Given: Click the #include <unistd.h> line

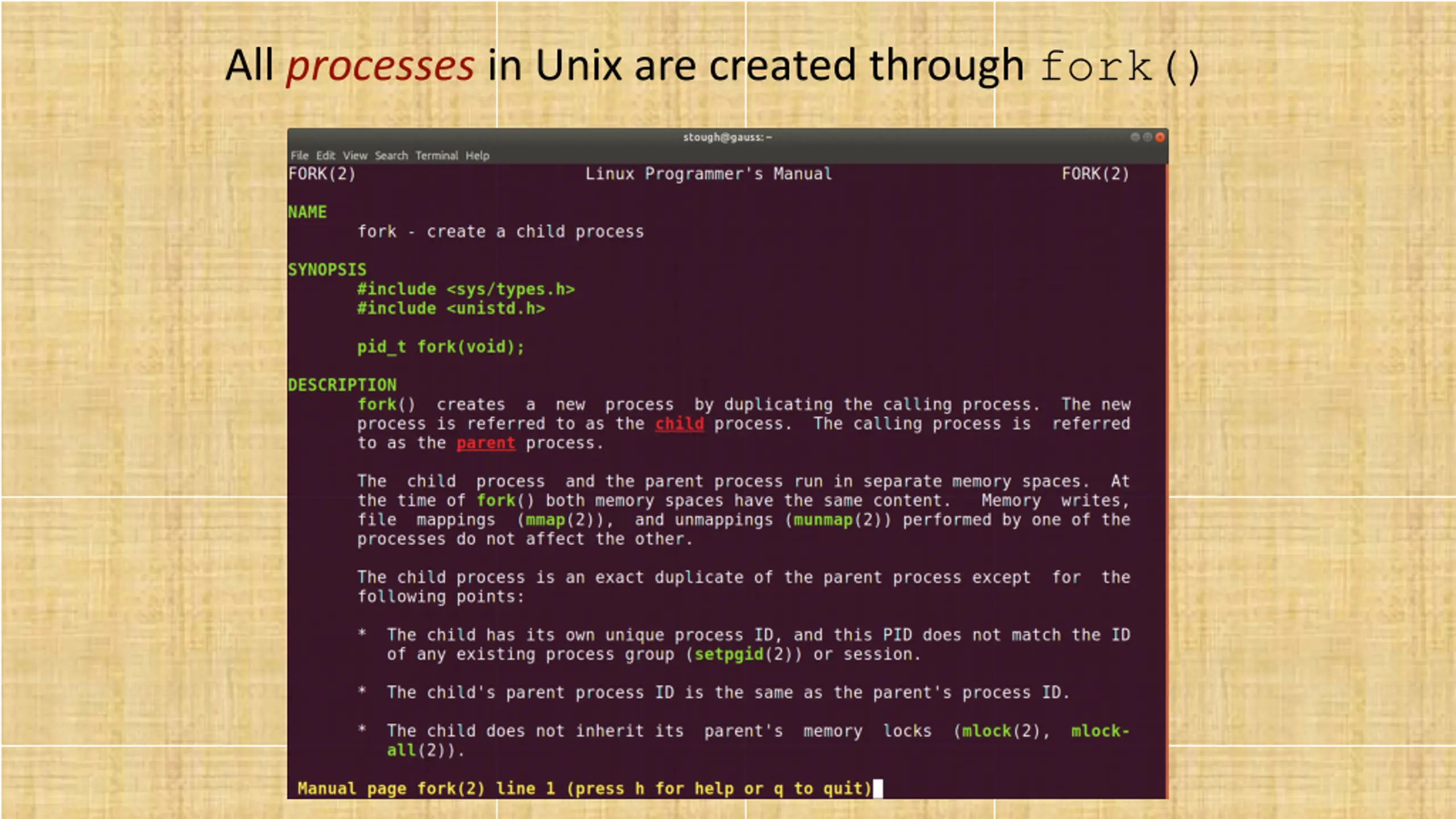Looking at the screenshot, I should coord(451,309).
